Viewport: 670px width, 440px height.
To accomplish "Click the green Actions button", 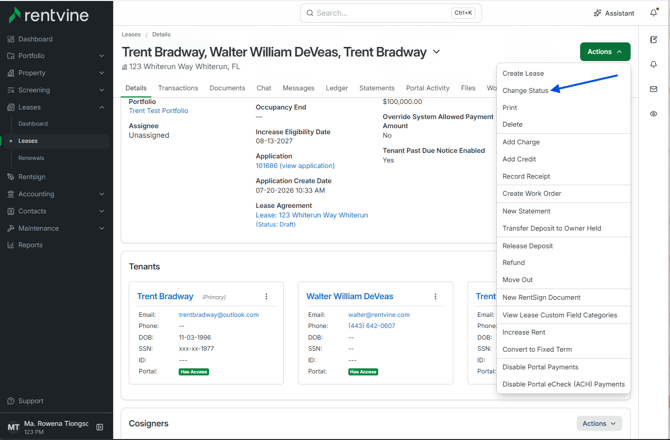I will tap(605, 52).
